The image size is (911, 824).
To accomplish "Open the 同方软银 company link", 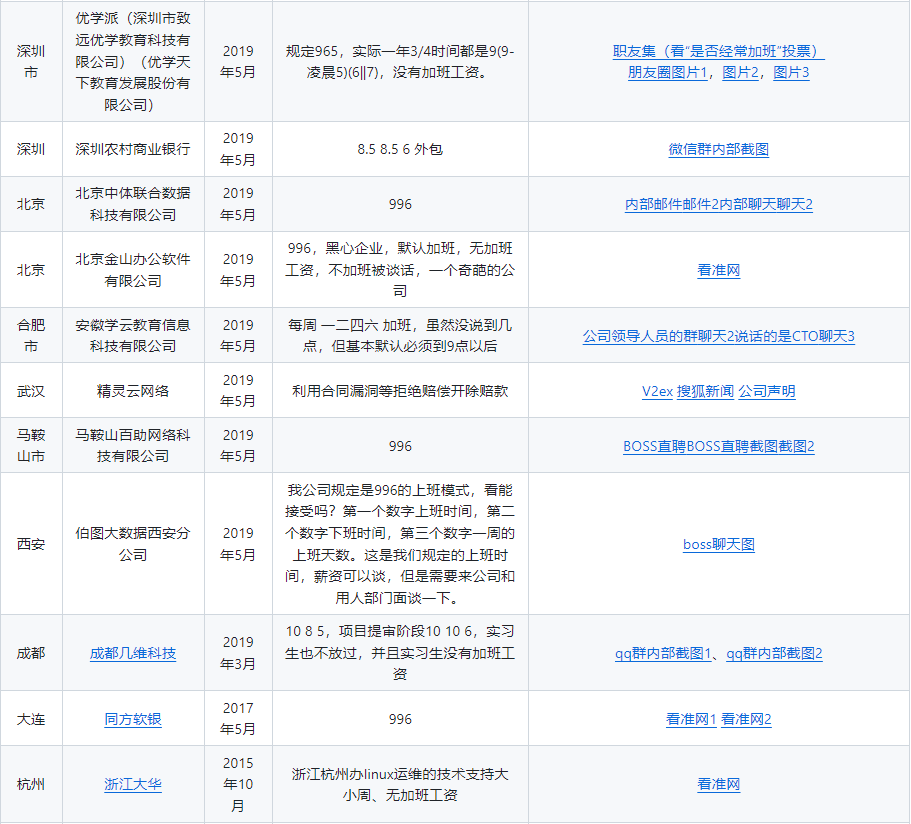I will (133, 719).
